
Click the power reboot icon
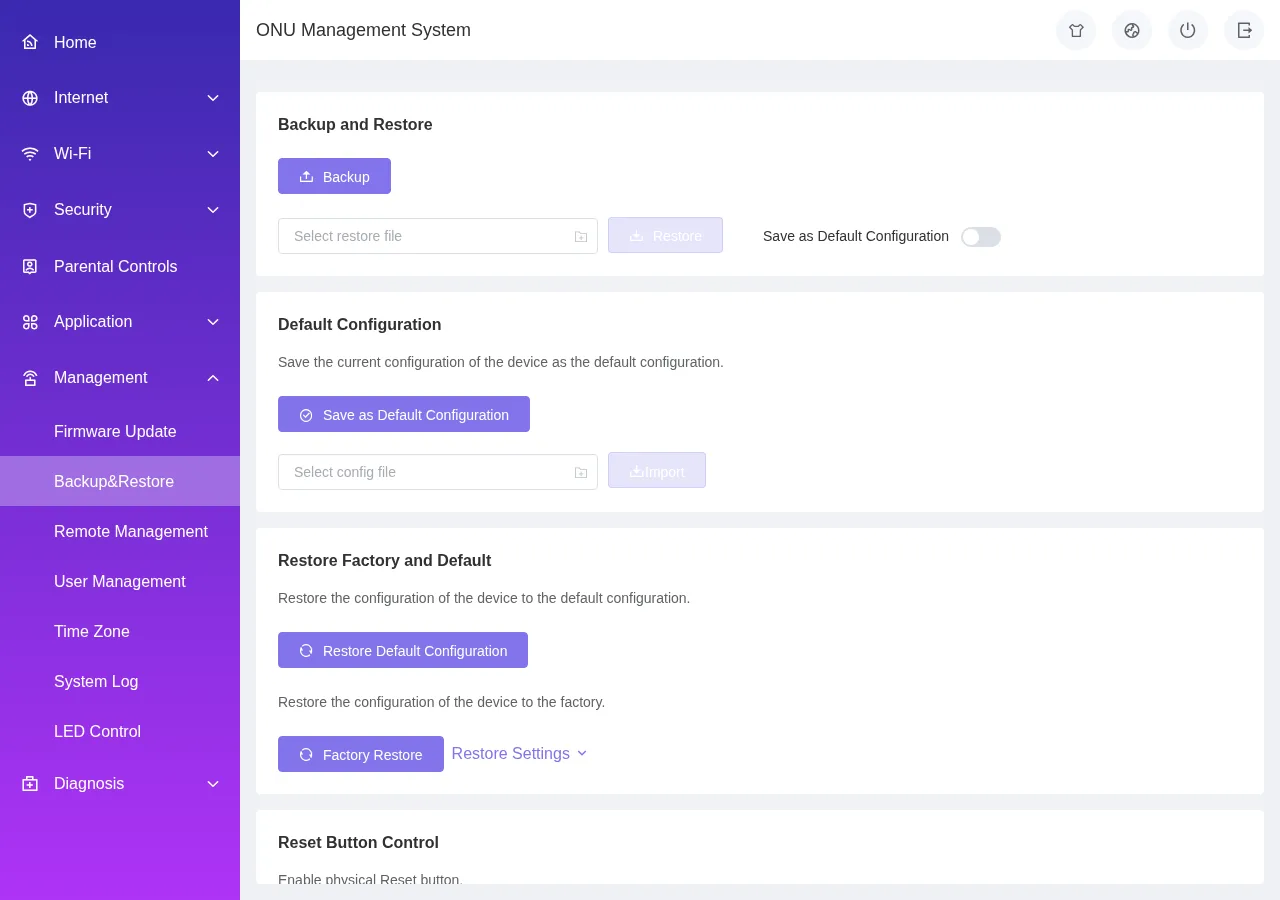coord(1188,30)
